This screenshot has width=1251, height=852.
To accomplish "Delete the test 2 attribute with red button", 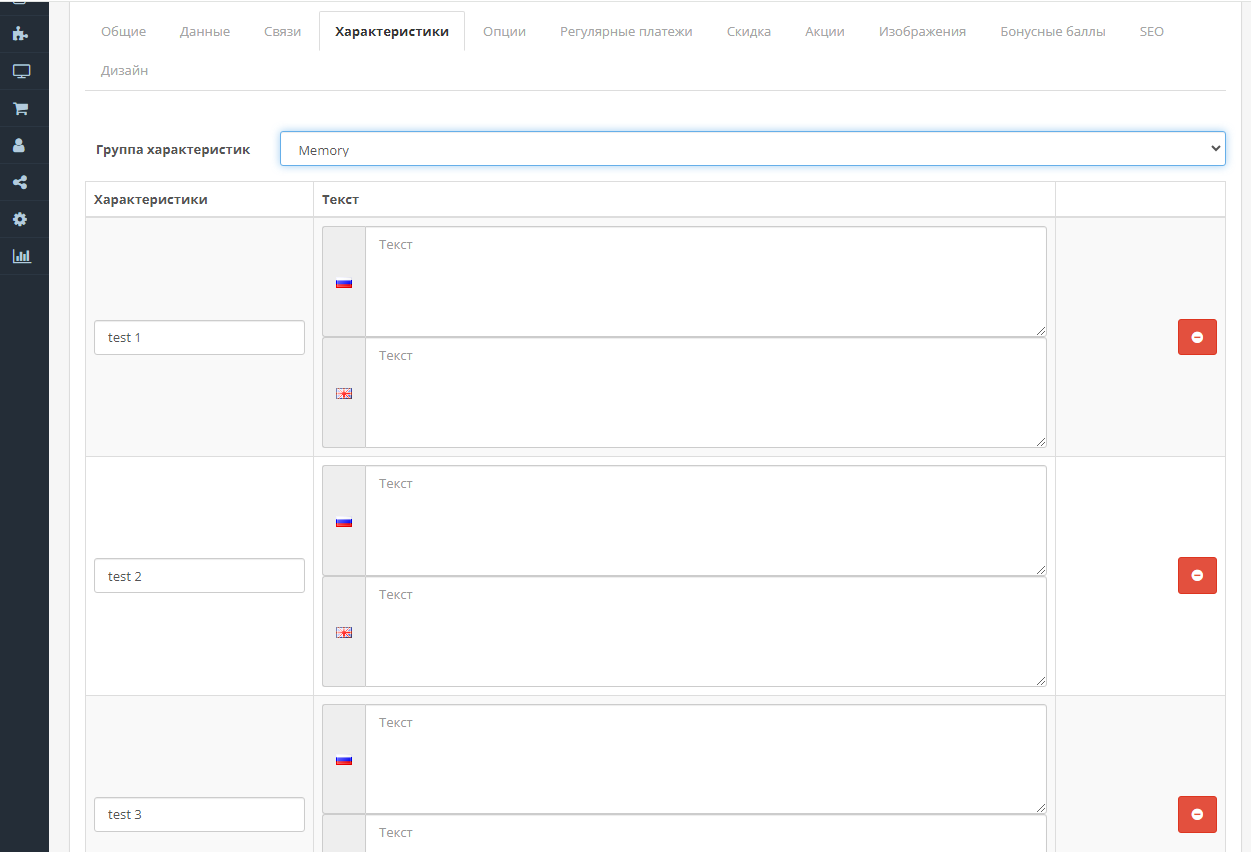I will (1197, 576).
